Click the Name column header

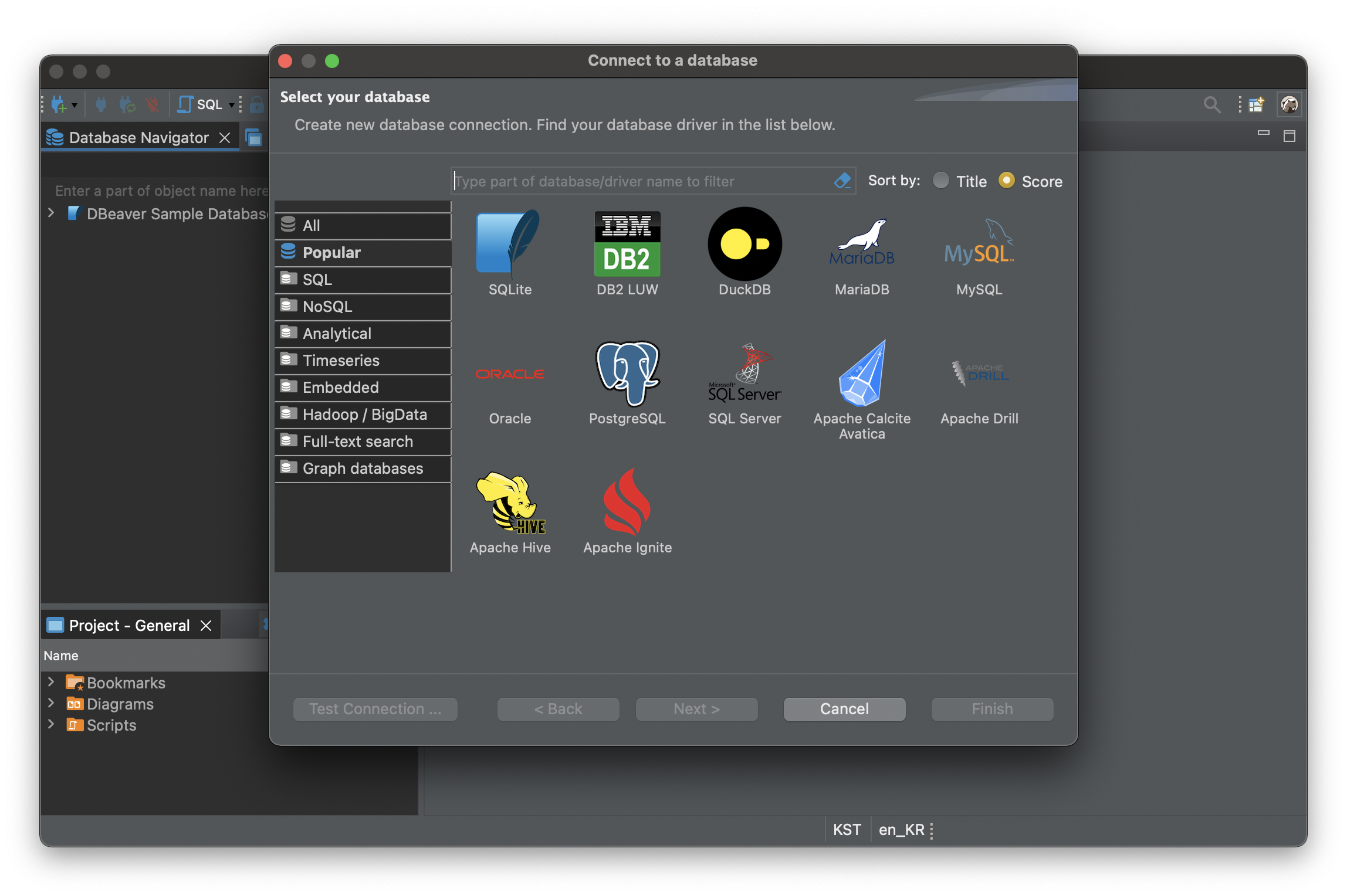pos(155,656)
